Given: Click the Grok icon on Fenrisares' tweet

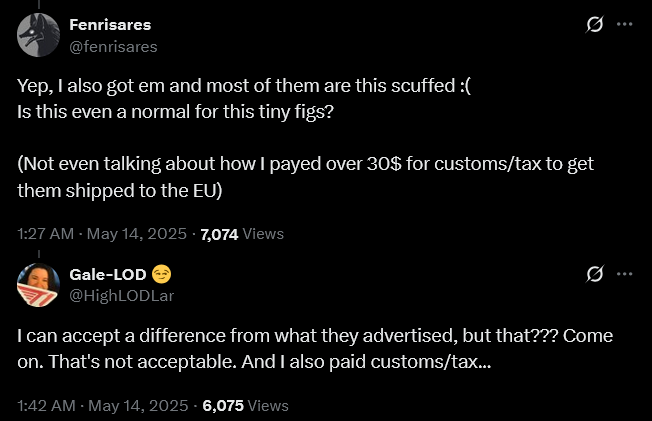Looking at the screenshot, I should (x=594, y=24).
